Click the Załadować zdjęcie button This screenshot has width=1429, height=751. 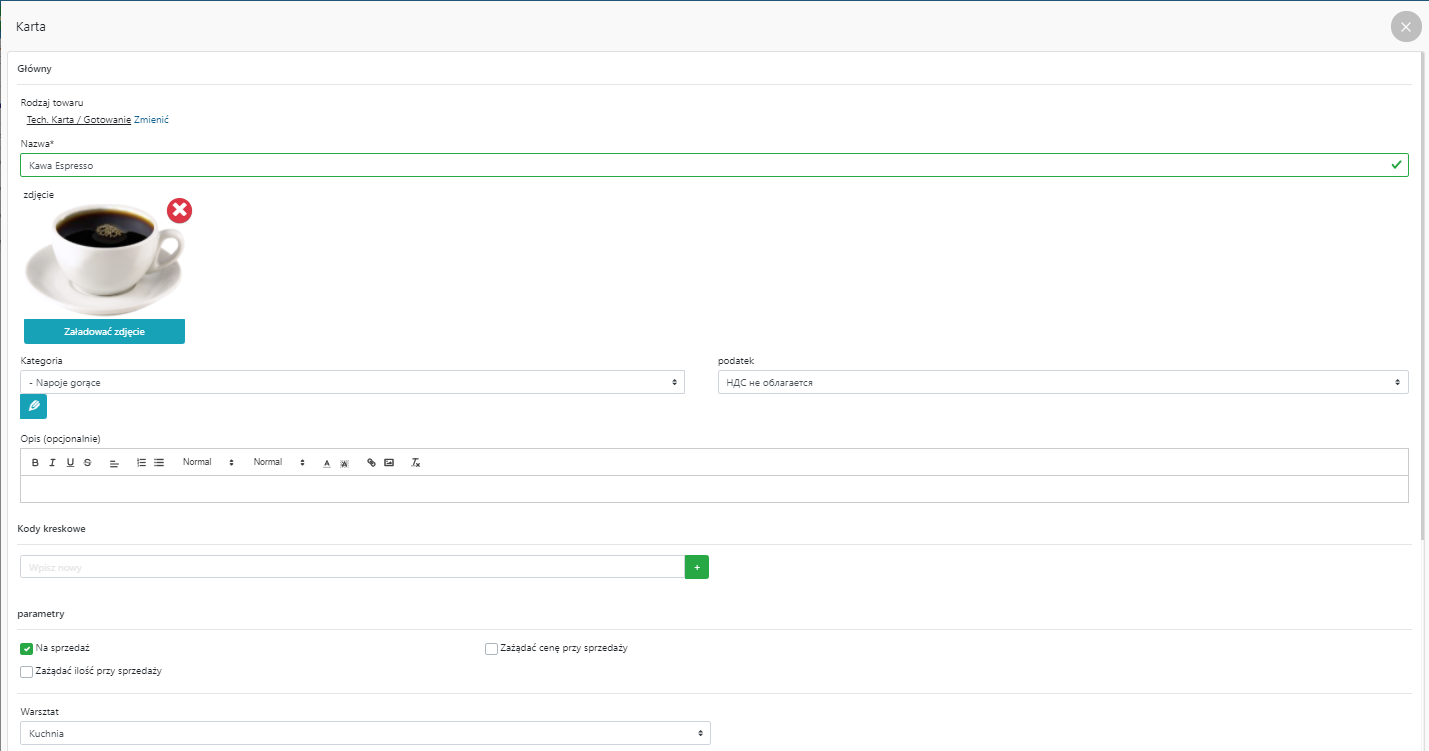pyautogui.click(x=104, y=332)
